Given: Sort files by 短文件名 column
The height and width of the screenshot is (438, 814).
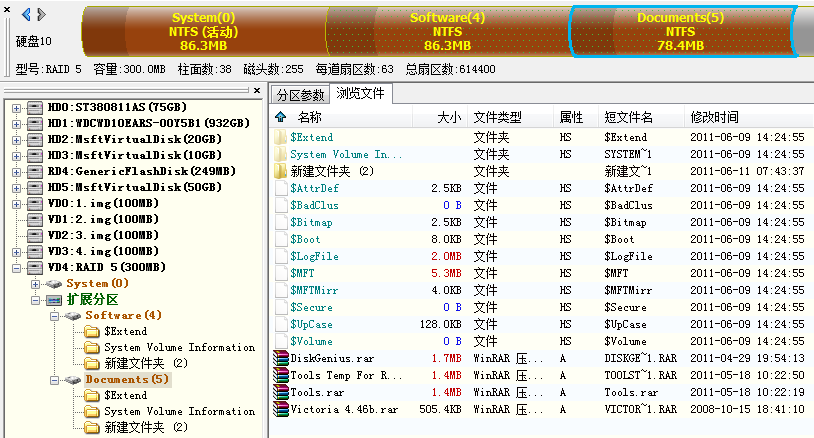Looking at the screenshot, I should pyautogui.click(x=628, y=117).
